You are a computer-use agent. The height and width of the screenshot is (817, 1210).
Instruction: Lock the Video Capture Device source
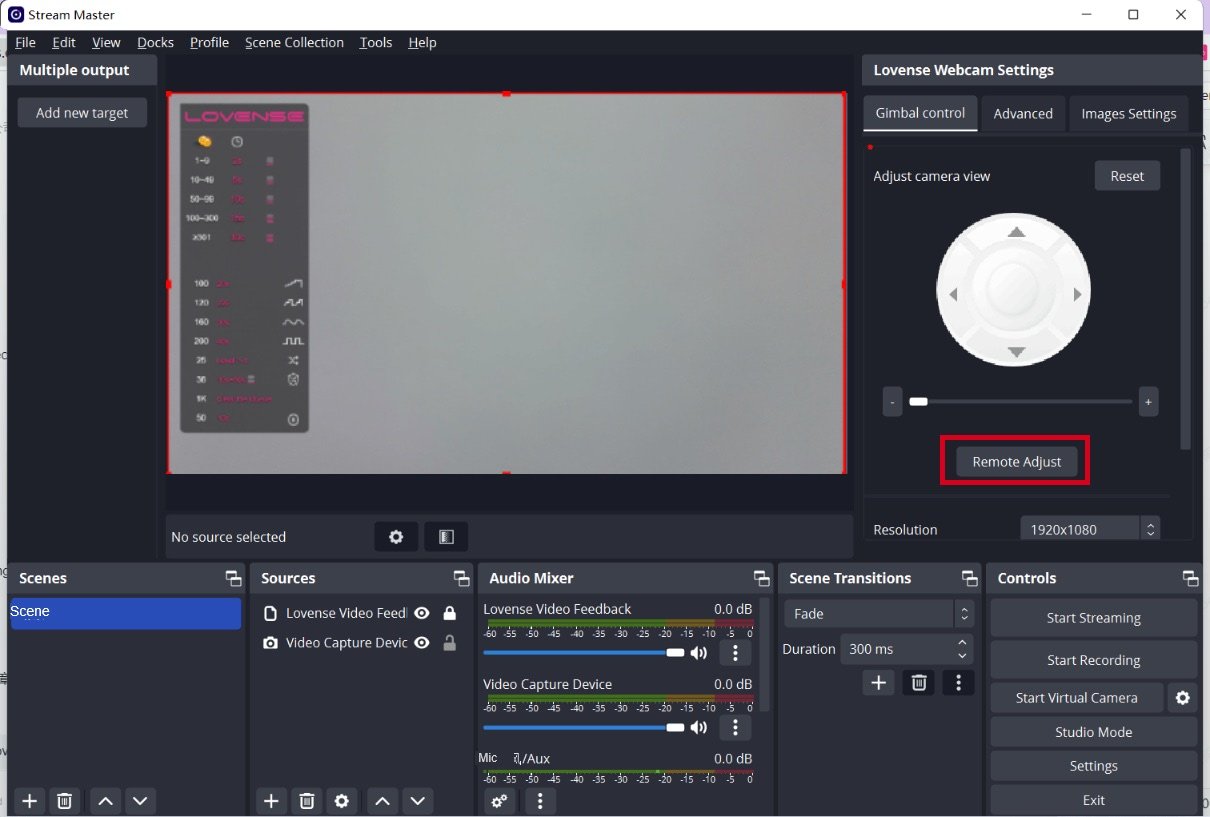pyautogui.click(x=450, y=643)
